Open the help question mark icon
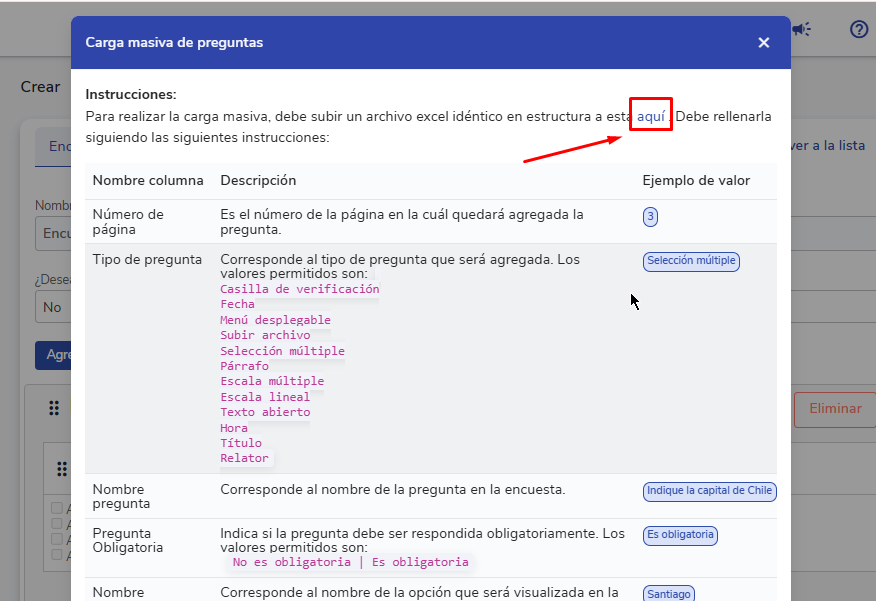 858,29
